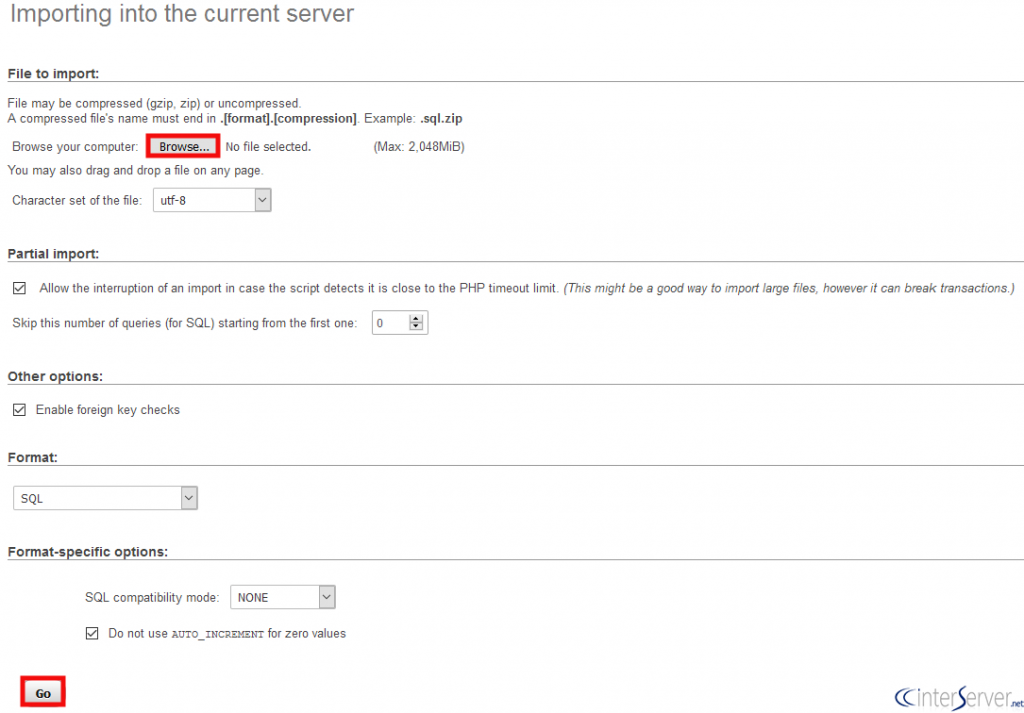Click the 'Skip this number of queries' label
This screenshot has height=713, width=1024.
[185, 323]
